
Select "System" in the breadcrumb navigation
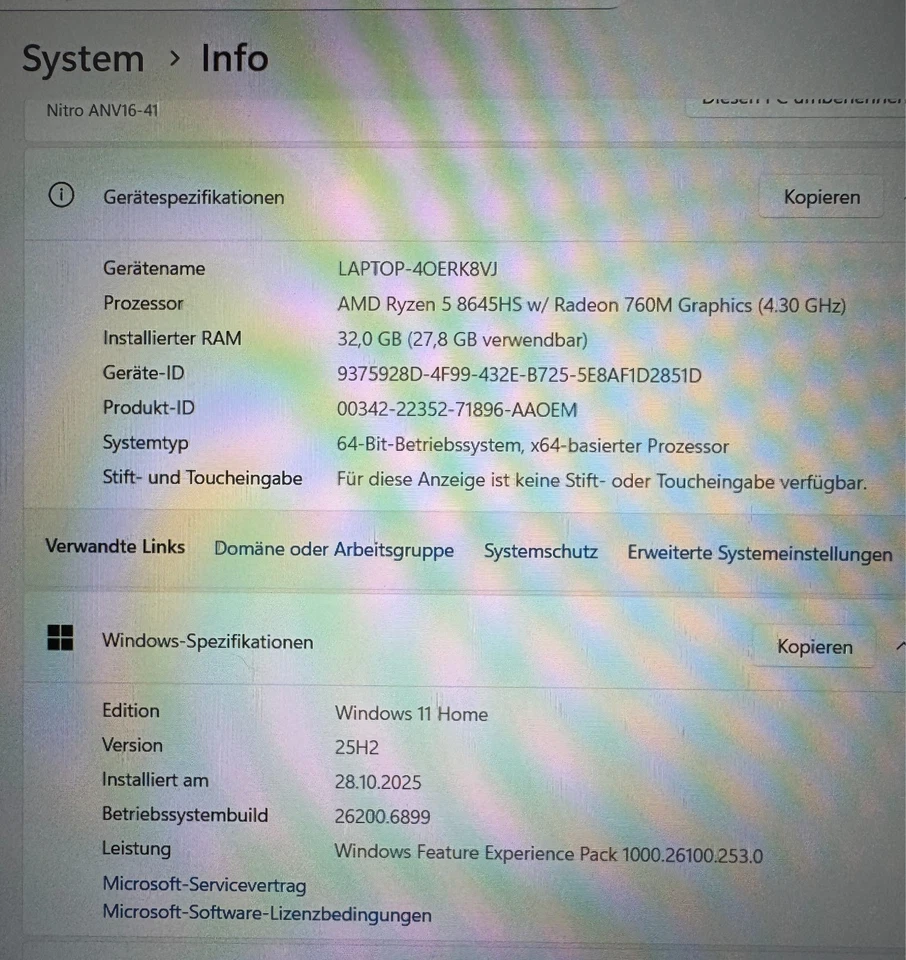(x=83, y=59)
